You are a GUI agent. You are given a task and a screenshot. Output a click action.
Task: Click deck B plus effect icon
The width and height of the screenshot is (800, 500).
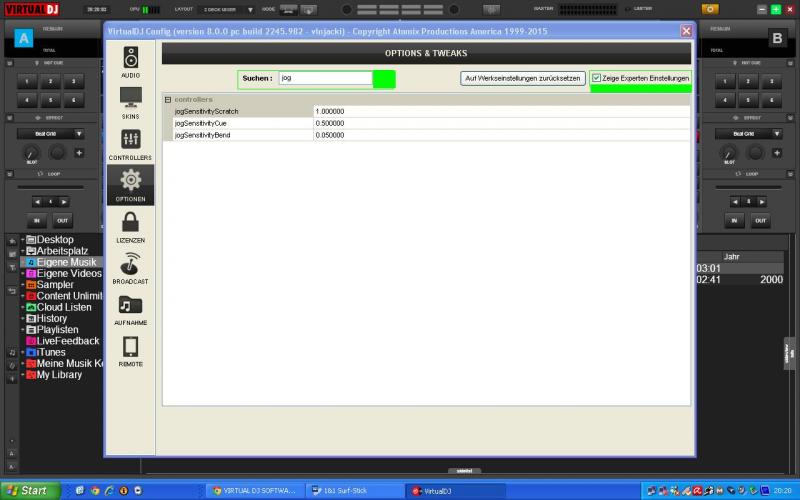777,153
